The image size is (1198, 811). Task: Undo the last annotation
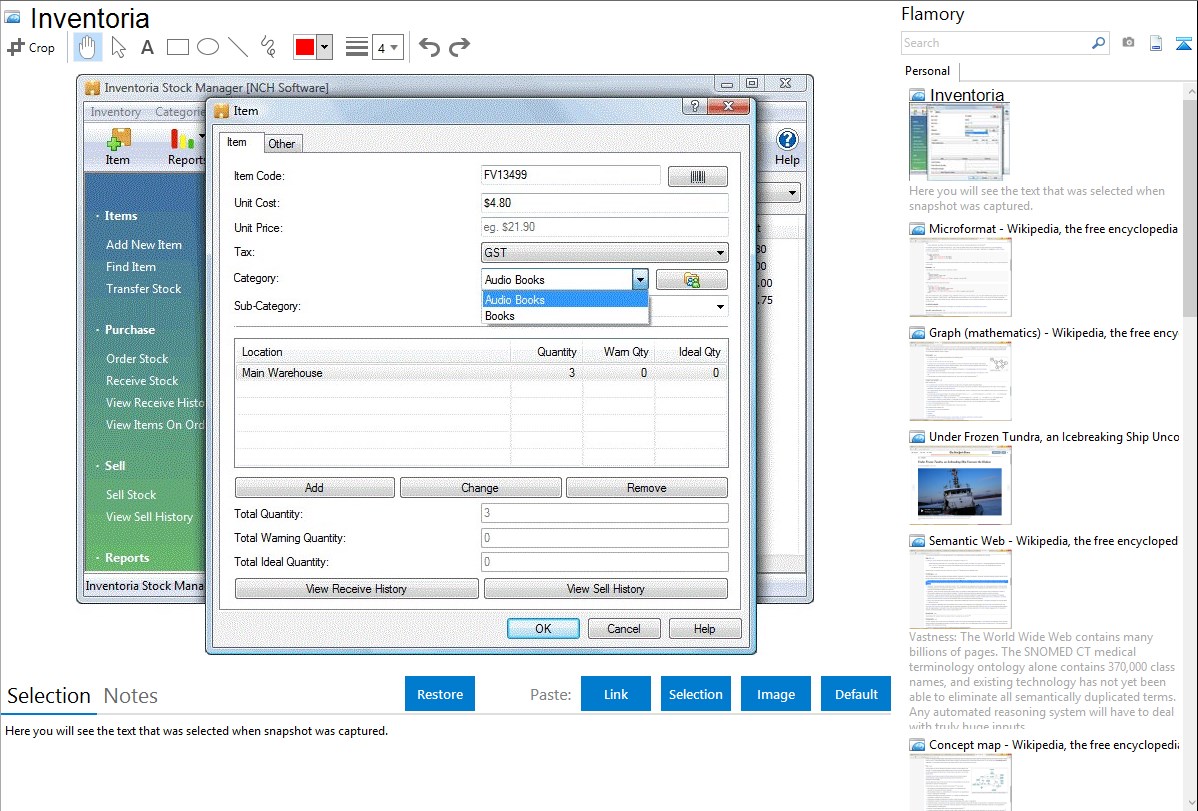point(429,47)
